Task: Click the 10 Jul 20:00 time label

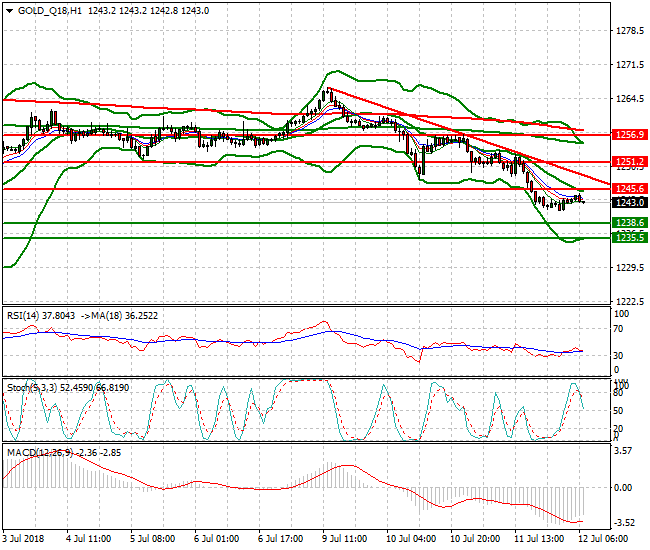Action: coord(475,539)
